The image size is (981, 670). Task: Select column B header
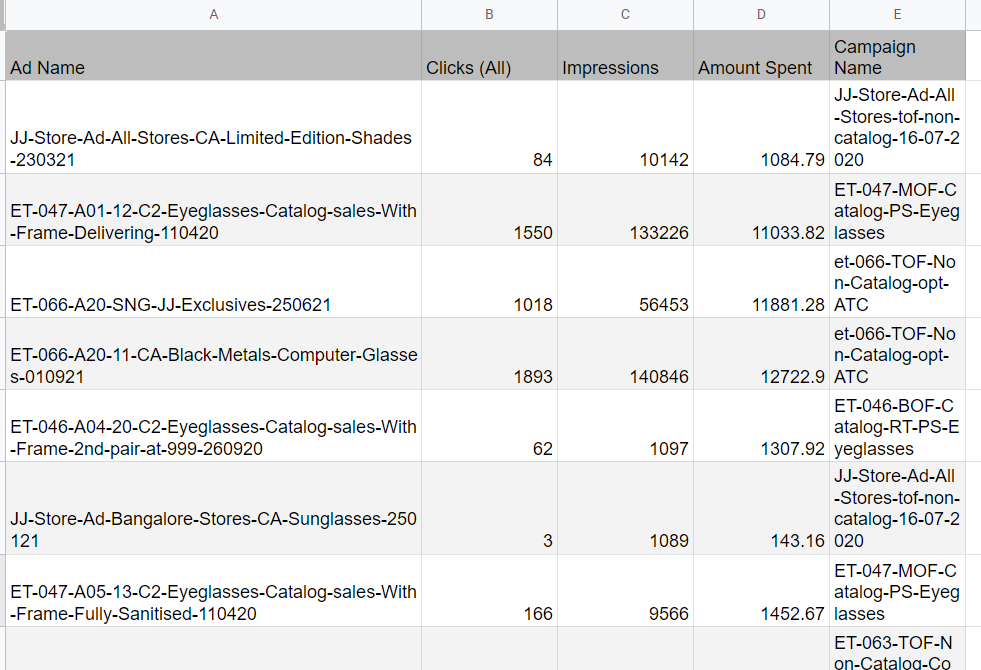click(489, 14)
